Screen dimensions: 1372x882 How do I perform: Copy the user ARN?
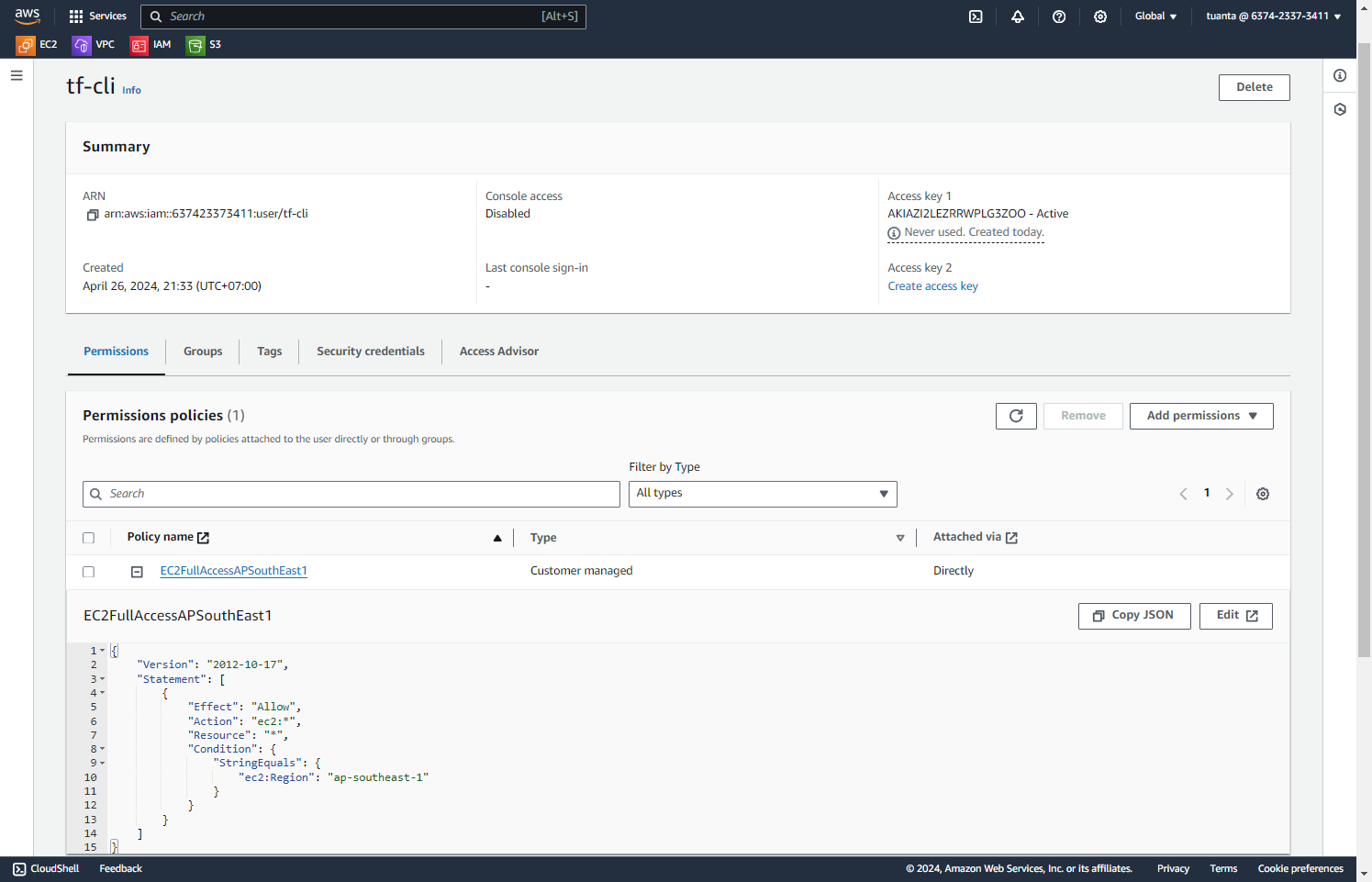tap(92, 215)
